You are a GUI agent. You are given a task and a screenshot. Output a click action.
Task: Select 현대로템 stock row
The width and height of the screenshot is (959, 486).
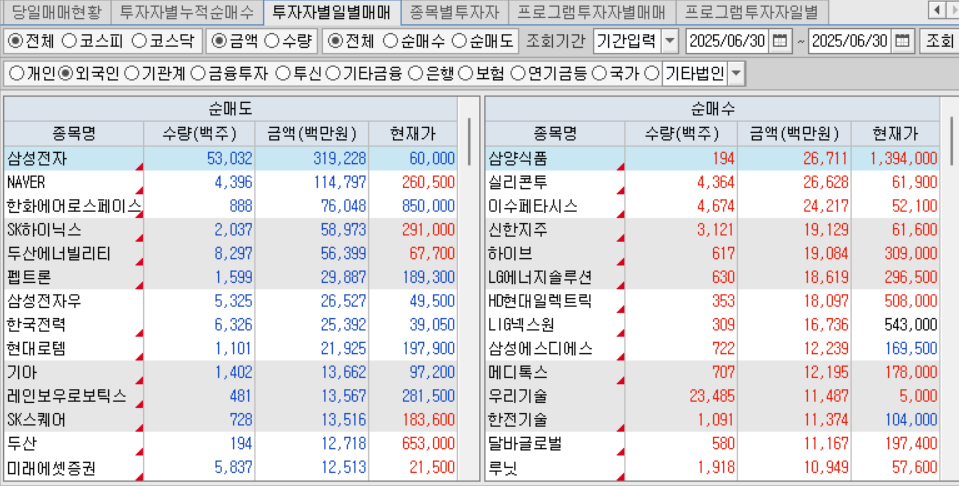pos(231,349)
